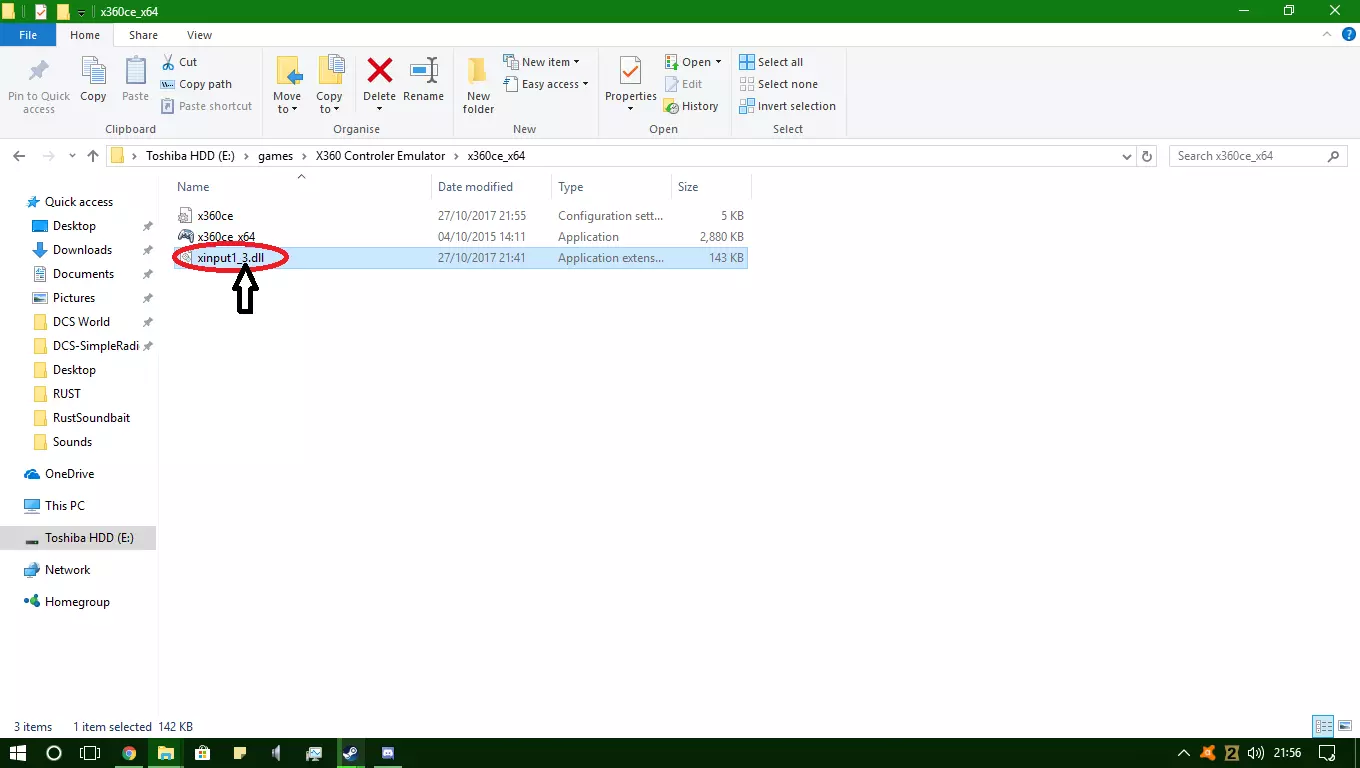
Task: Click the Cut scissors command
Action: (179, 62)
